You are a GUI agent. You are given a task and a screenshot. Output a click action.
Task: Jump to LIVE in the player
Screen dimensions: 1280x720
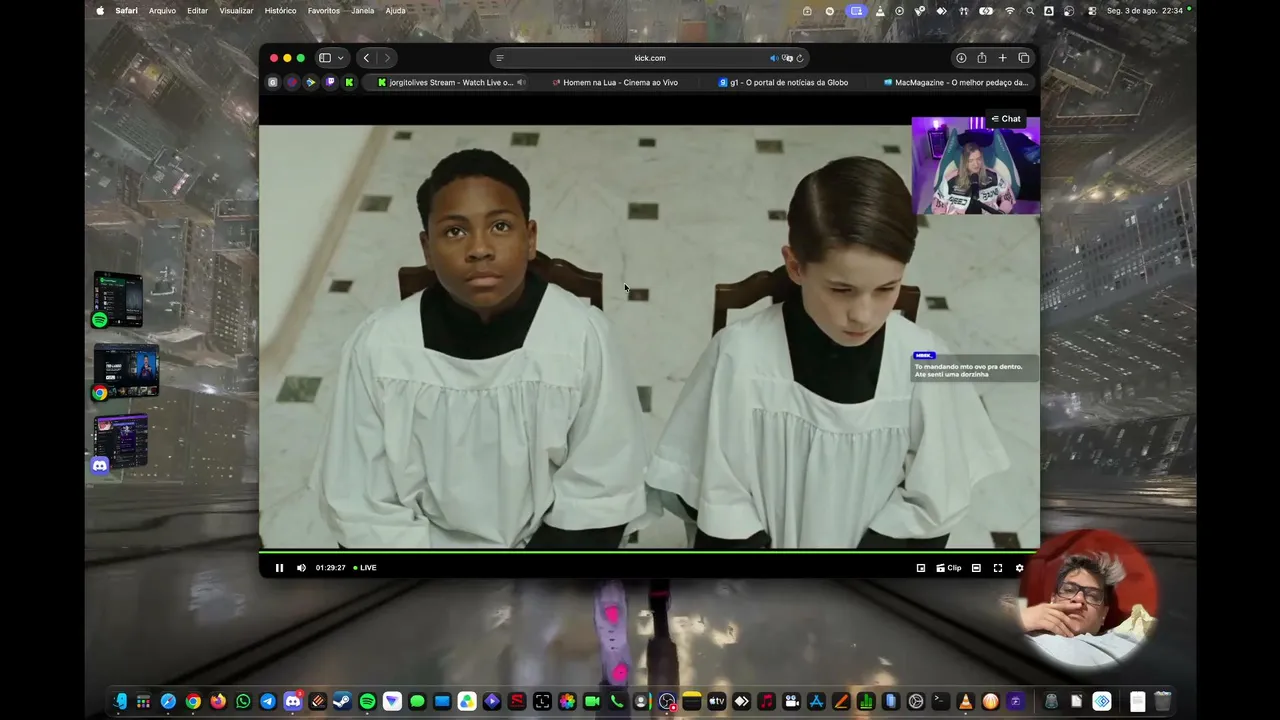click(365, 568)
